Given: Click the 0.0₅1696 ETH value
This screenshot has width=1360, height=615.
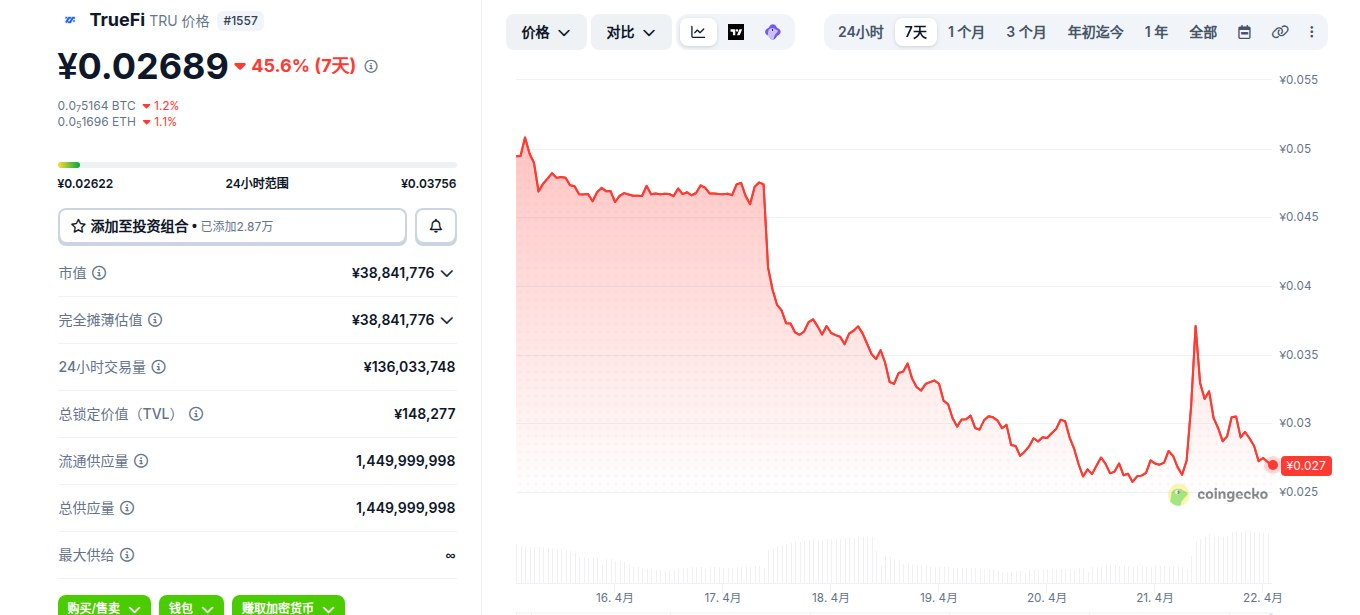Looking at the screenshot, I should (x=96, y=121).
